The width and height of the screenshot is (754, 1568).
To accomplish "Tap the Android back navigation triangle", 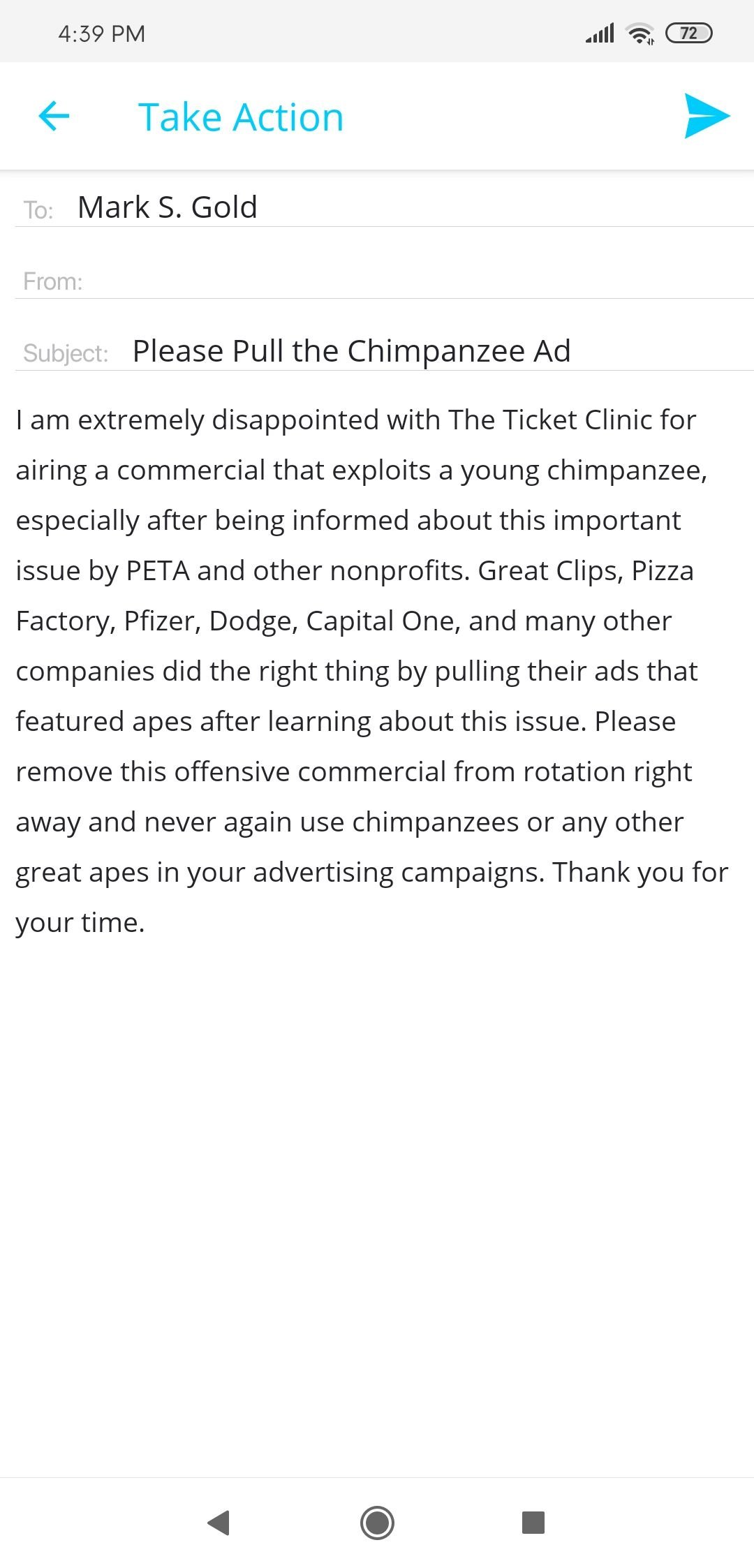I will [219, 1522].
